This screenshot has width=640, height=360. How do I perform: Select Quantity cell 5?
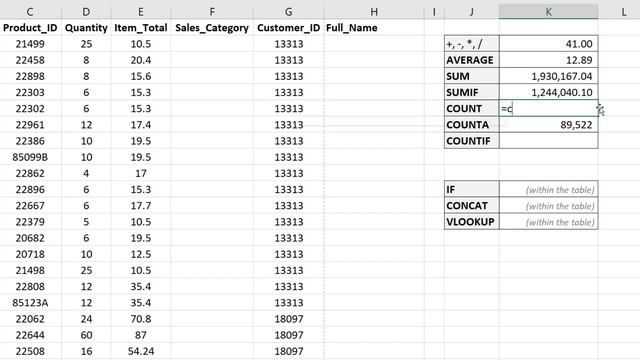[x=86, y=222]
